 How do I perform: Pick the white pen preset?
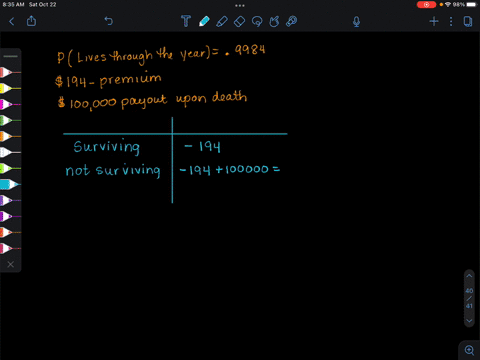point(10,152)
